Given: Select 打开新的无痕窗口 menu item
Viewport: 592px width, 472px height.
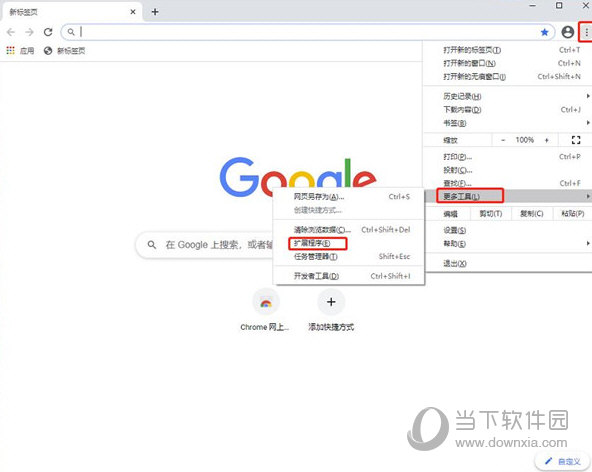Looking at the screenshot, I should 507,77.
